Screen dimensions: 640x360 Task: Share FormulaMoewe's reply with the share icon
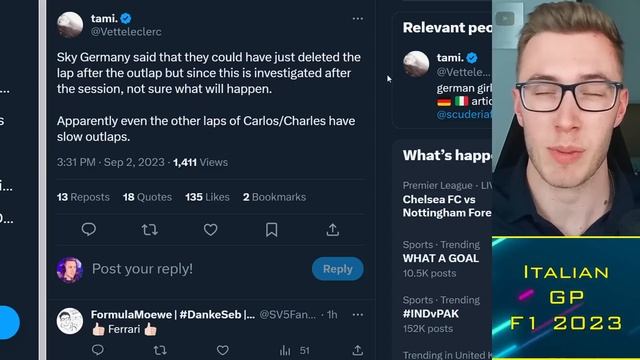pos(358,350)
